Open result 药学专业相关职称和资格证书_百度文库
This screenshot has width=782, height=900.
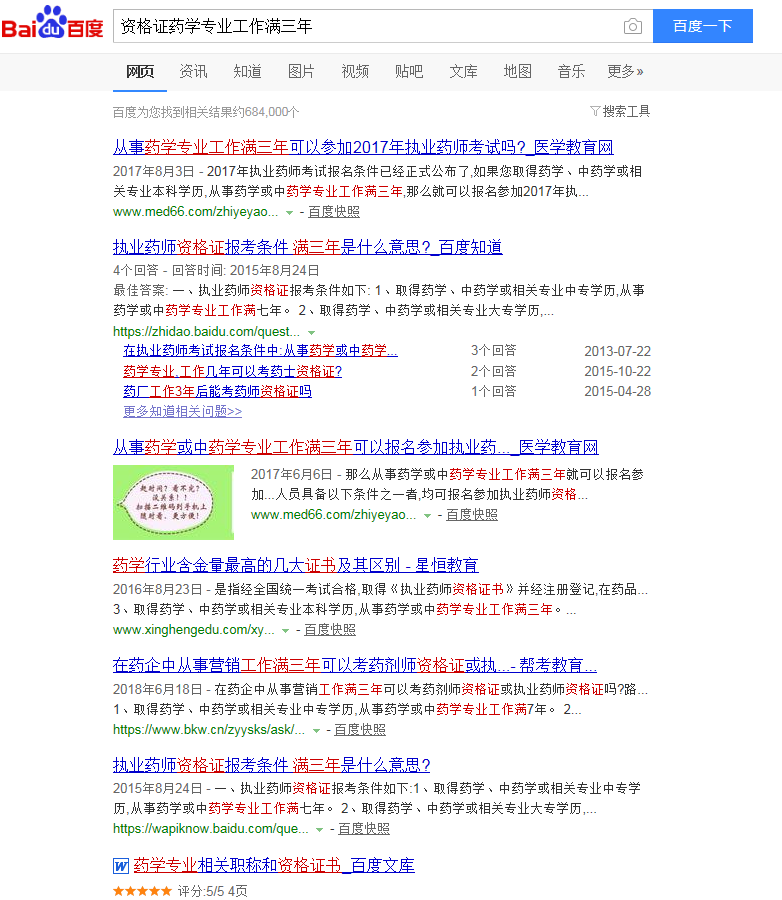click(274, 866)
